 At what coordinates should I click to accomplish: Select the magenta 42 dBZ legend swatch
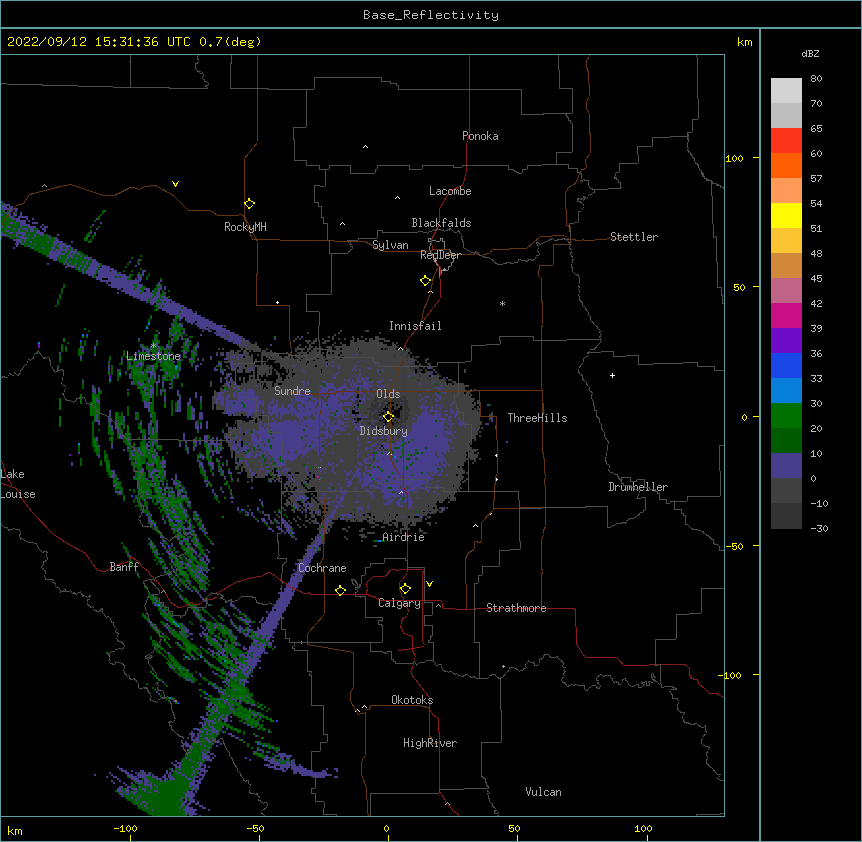click(x=786, y=315)
